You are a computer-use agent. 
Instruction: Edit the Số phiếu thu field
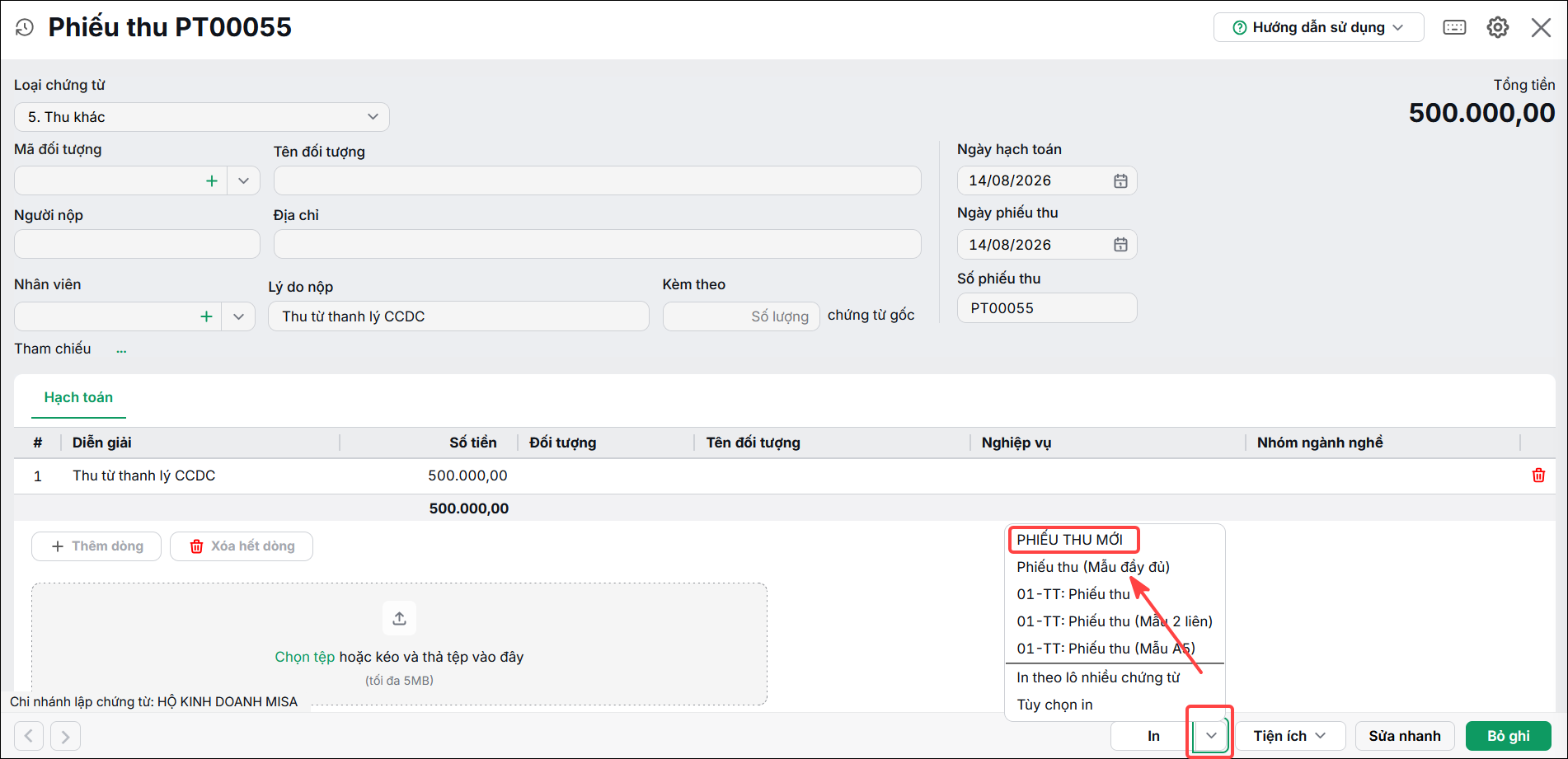[x=1047, y=308]
